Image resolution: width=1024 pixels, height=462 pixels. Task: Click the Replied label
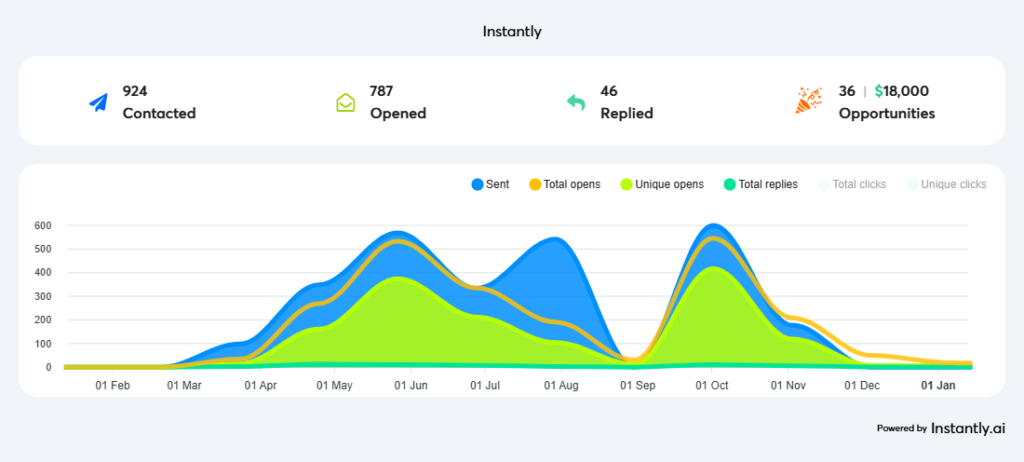point(627,114)
